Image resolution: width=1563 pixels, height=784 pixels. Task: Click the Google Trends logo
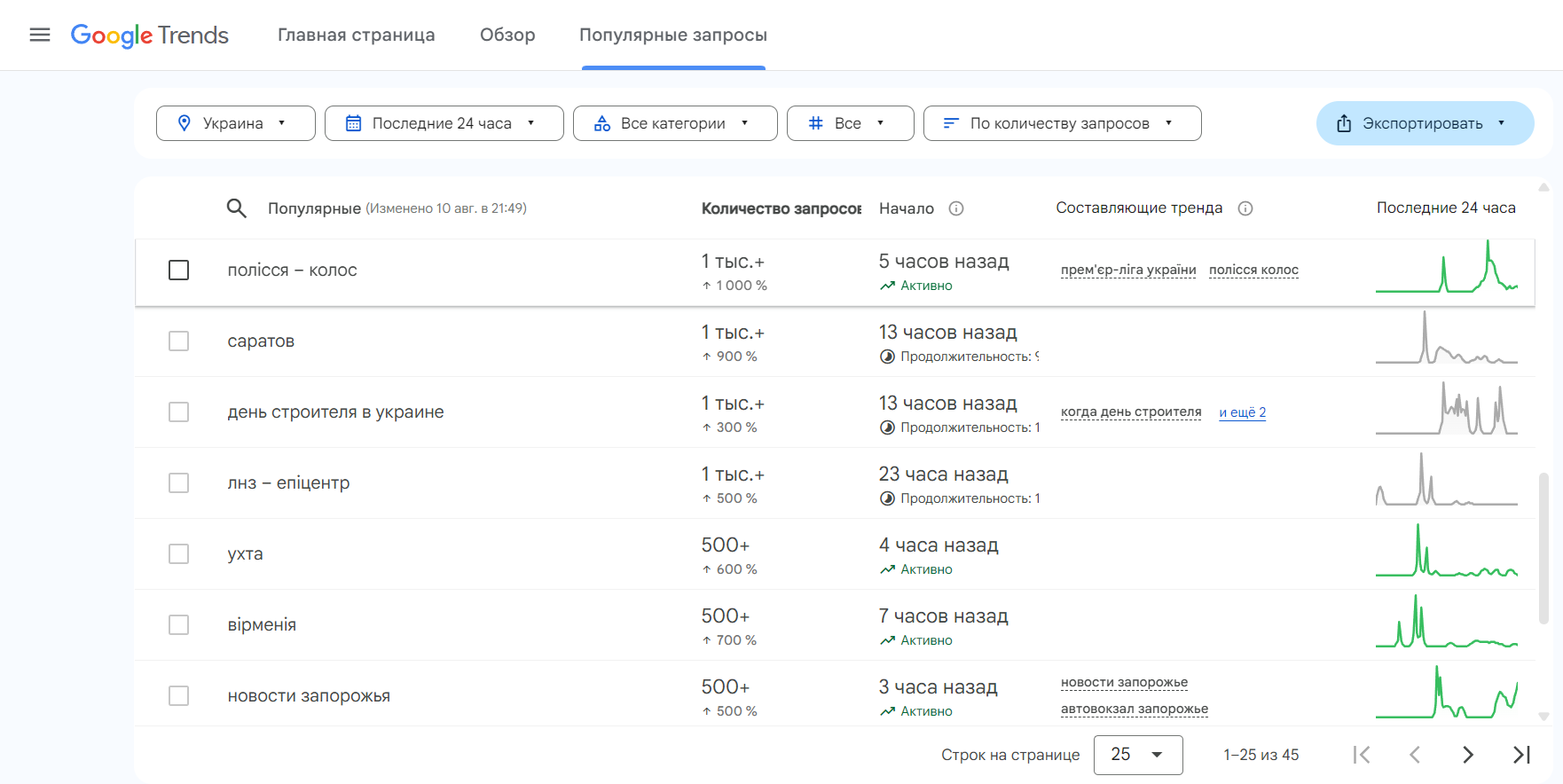150,35
